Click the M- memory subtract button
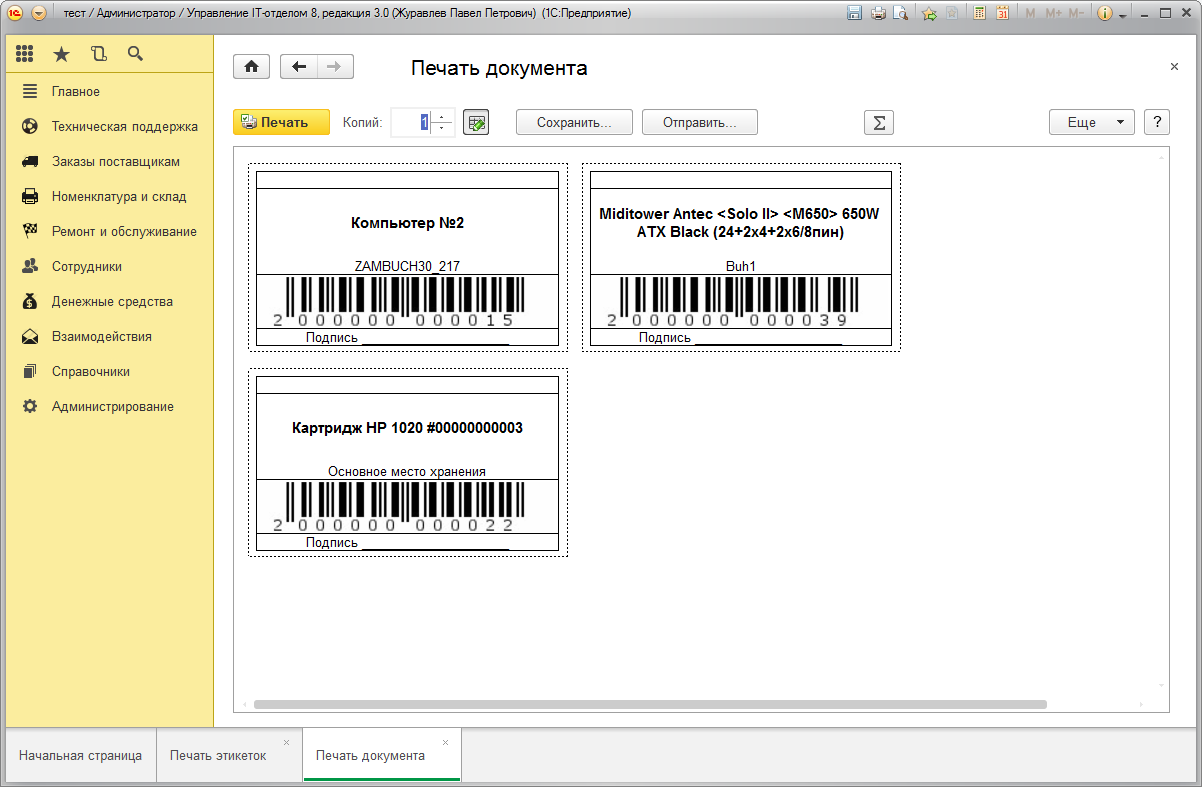Image resolution: width=1202 pixels, height=787 pixels. [1076, 13]
